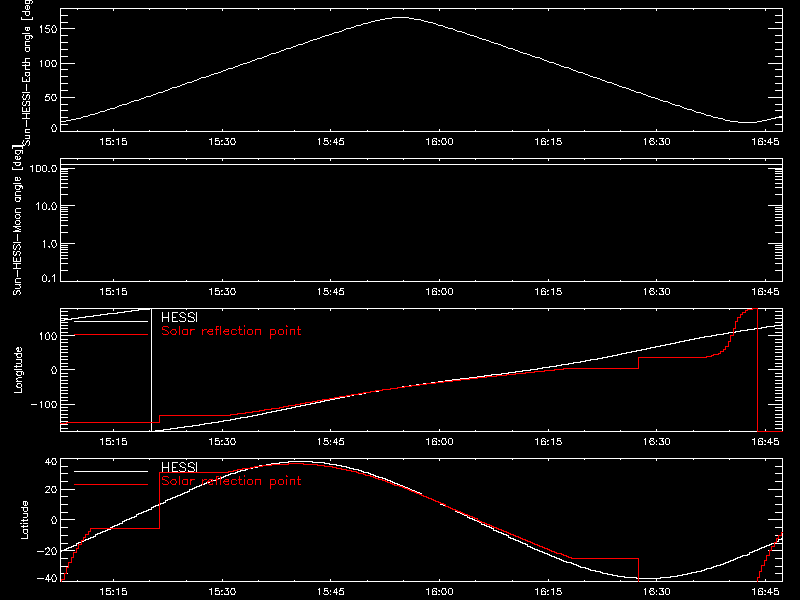Click white HESSI legend line sample in Latitude plot
This screenshot has height=600, width=800.
pyautogui.click(x=111, y=471)
